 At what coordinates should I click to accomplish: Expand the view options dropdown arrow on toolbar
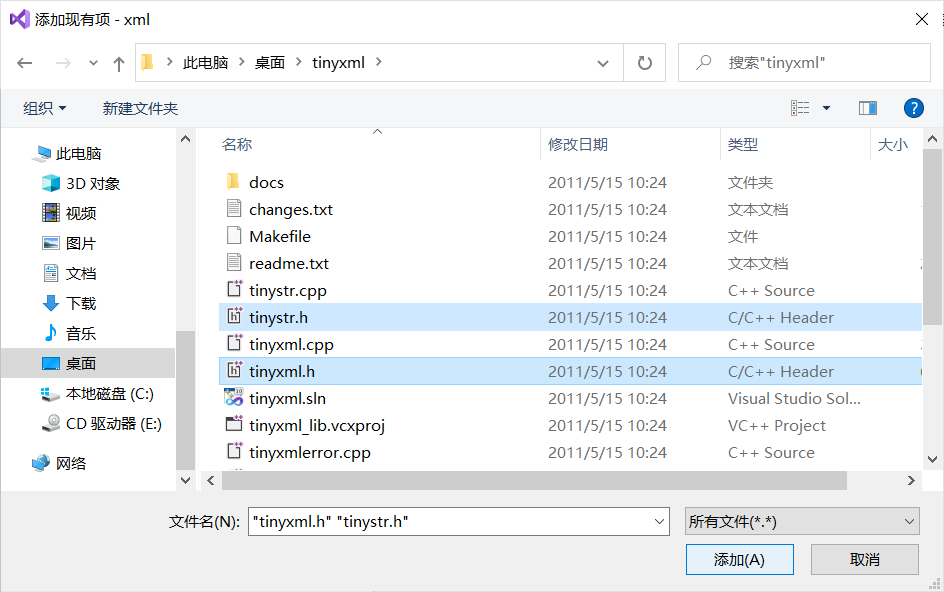(825, 108)
